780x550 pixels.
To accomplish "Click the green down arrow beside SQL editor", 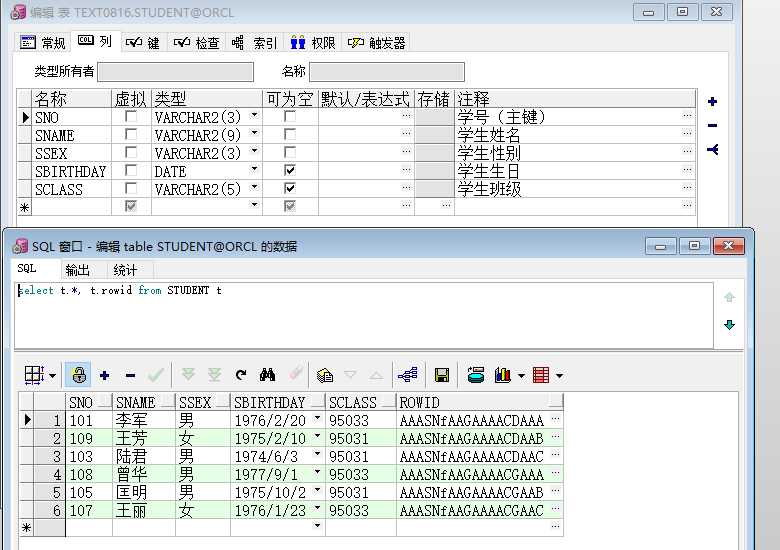I will (729, 325).
